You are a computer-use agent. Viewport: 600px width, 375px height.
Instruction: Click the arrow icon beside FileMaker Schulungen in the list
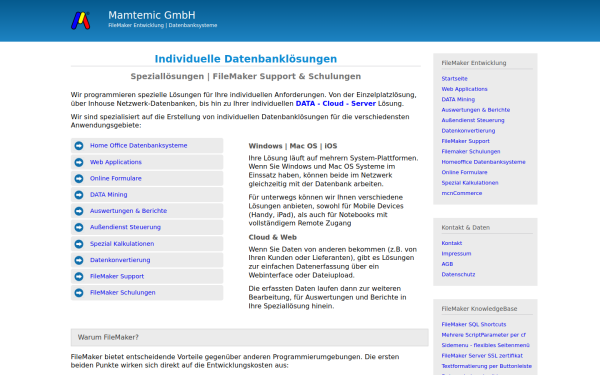(79, 293)
